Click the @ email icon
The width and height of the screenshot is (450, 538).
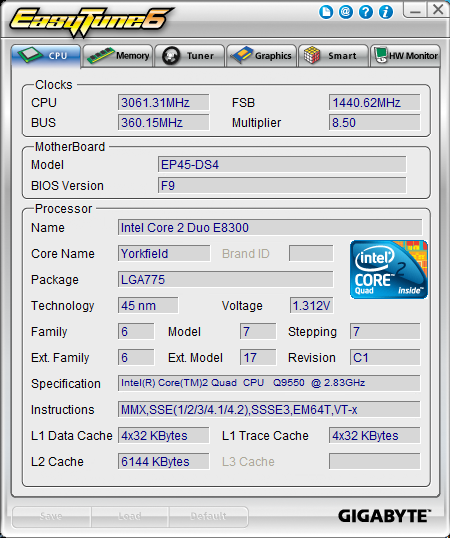(x=346, y=12)
